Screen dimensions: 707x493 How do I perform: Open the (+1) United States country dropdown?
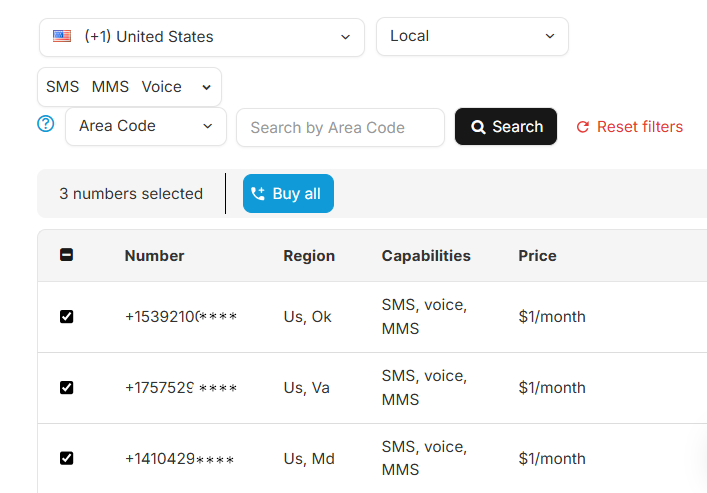[204, 37]
